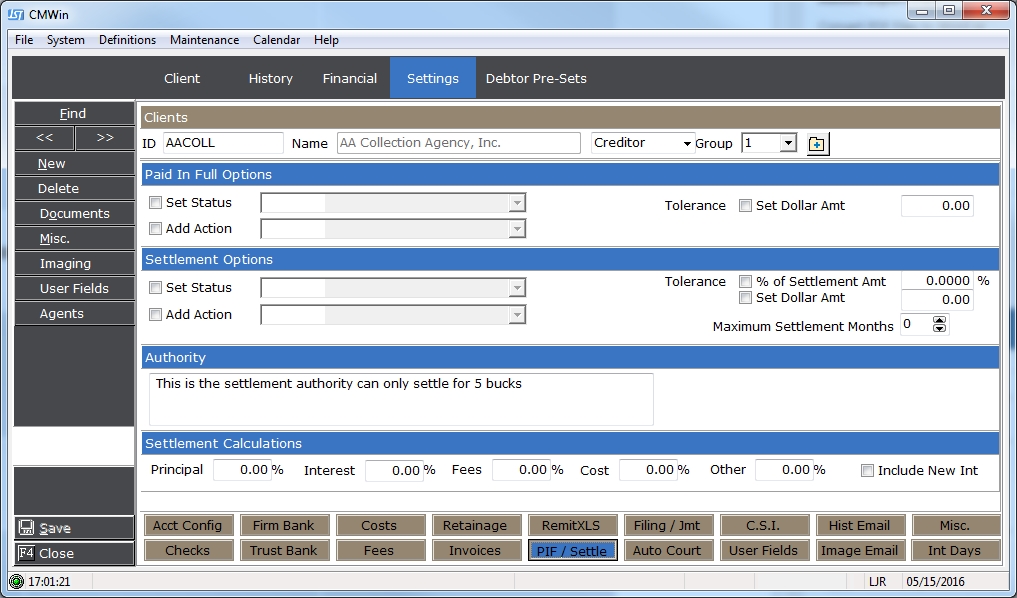Open the Creditor type dropdown
This screenshot has height=598, width=1017.
687,144
